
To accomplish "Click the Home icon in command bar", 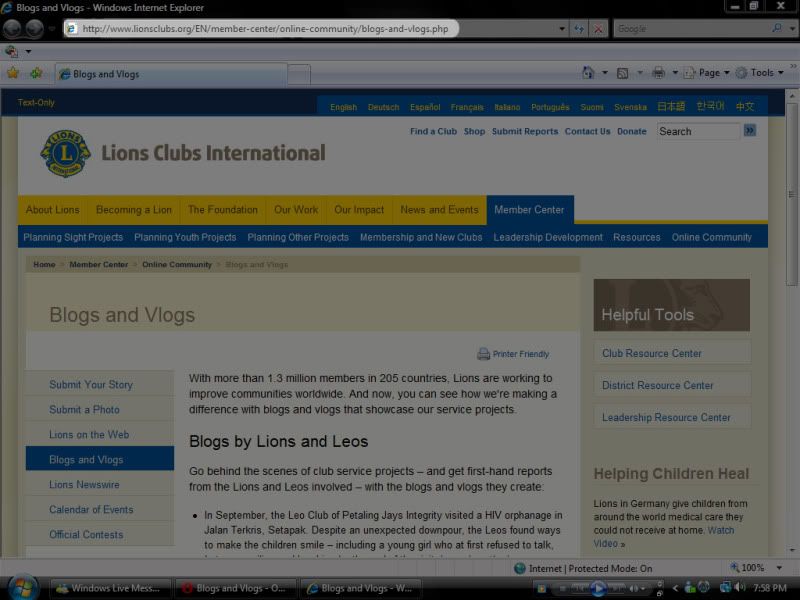I will tap(589, 73).
